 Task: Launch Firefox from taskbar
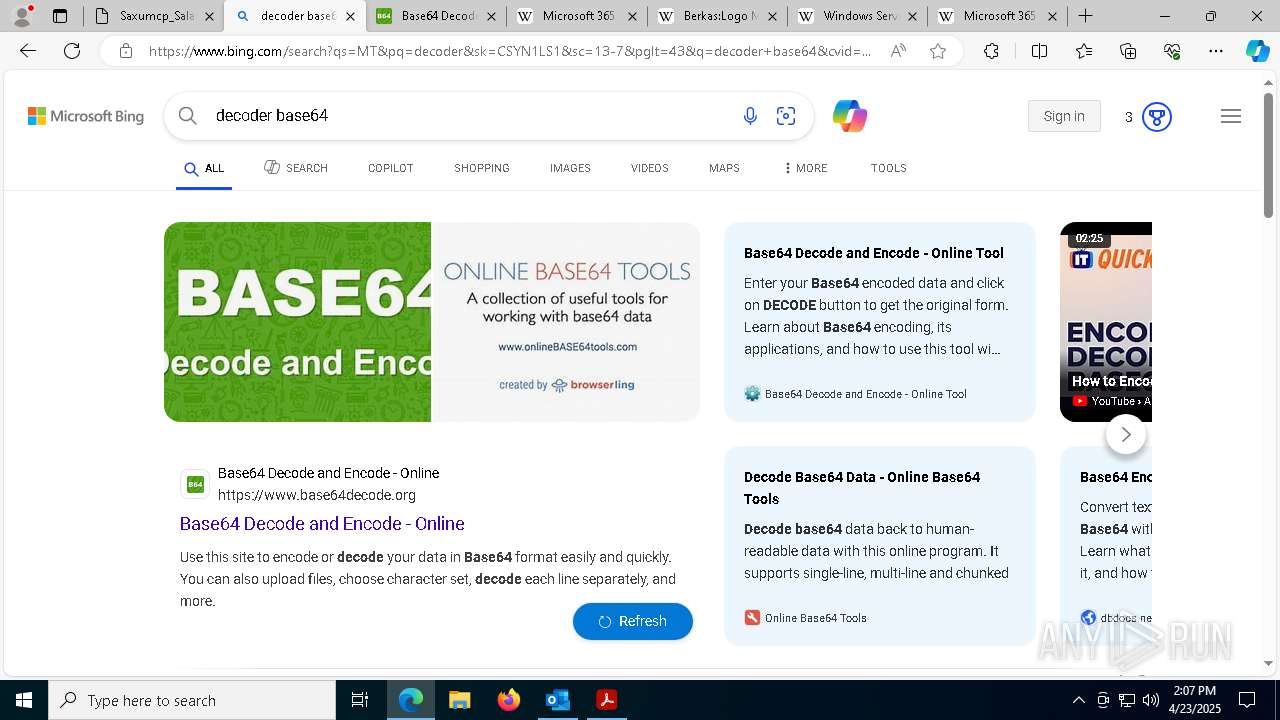coord(508,700)
